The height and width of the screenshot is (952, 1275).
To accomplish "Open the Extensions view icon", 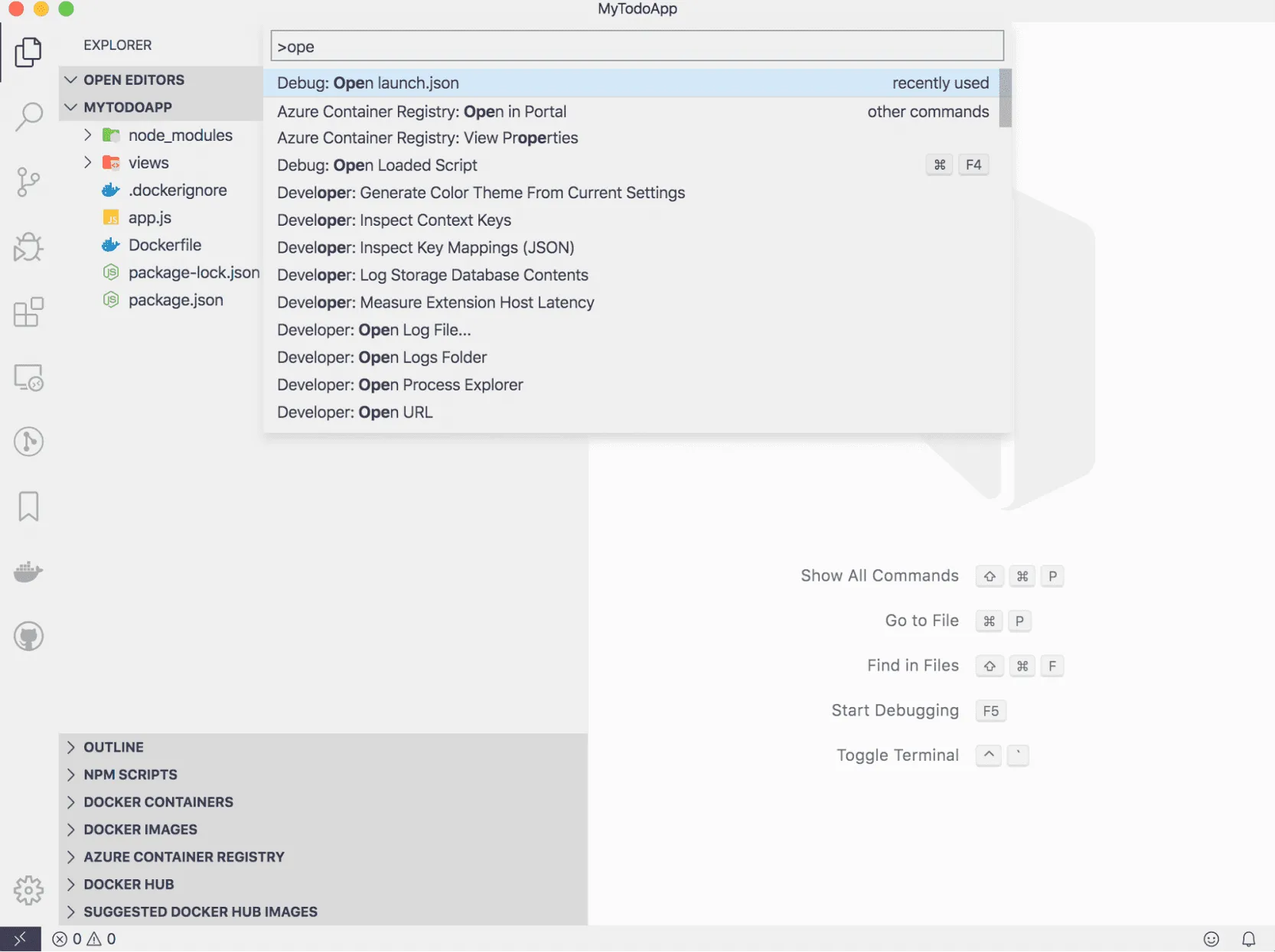I will pos(28,312).
